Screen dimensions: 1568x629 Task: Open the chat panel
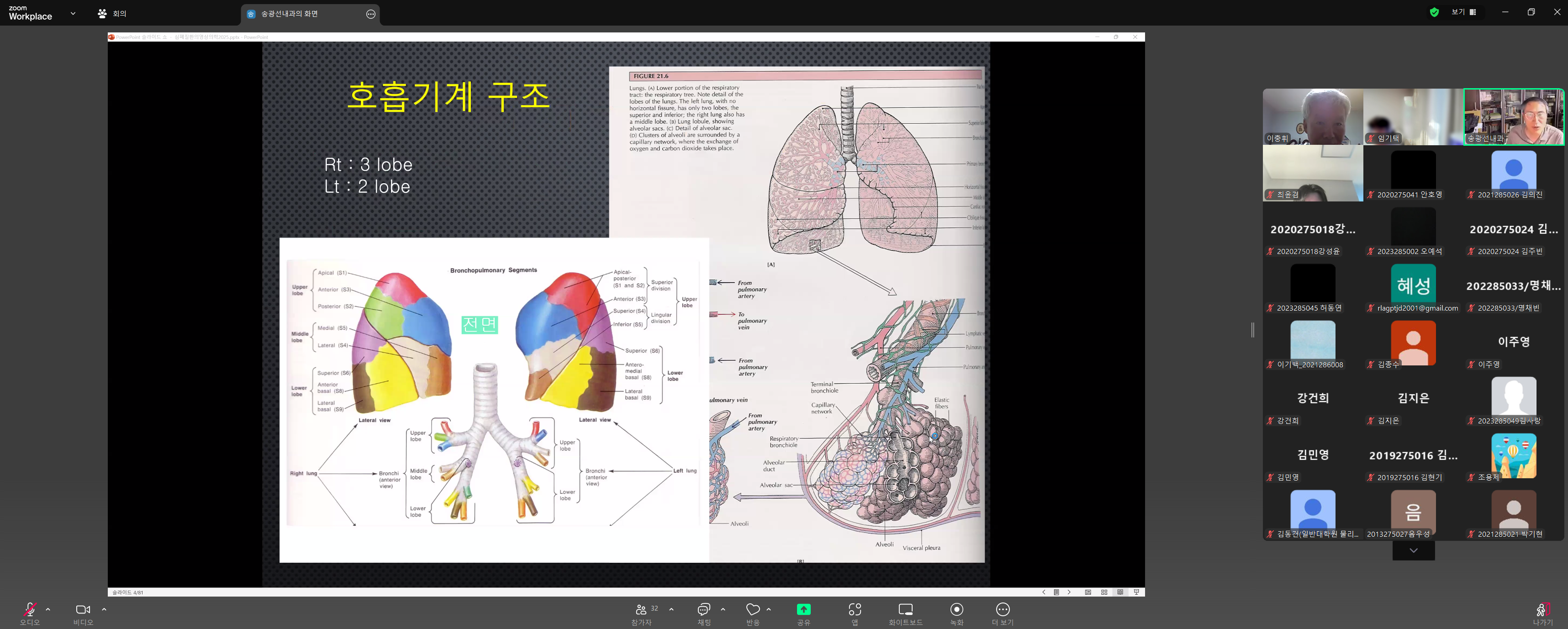pos(704,609)
